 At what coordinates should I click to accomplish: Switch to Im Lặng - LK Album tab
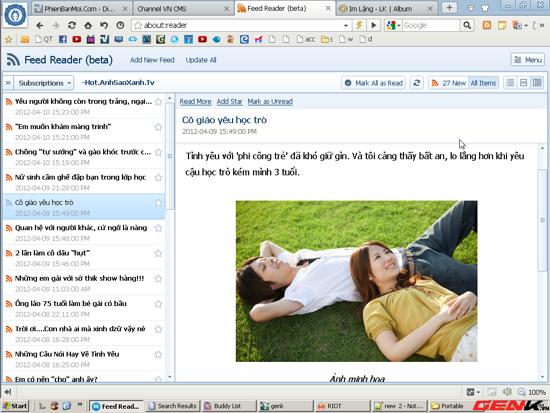coord(385,8)
